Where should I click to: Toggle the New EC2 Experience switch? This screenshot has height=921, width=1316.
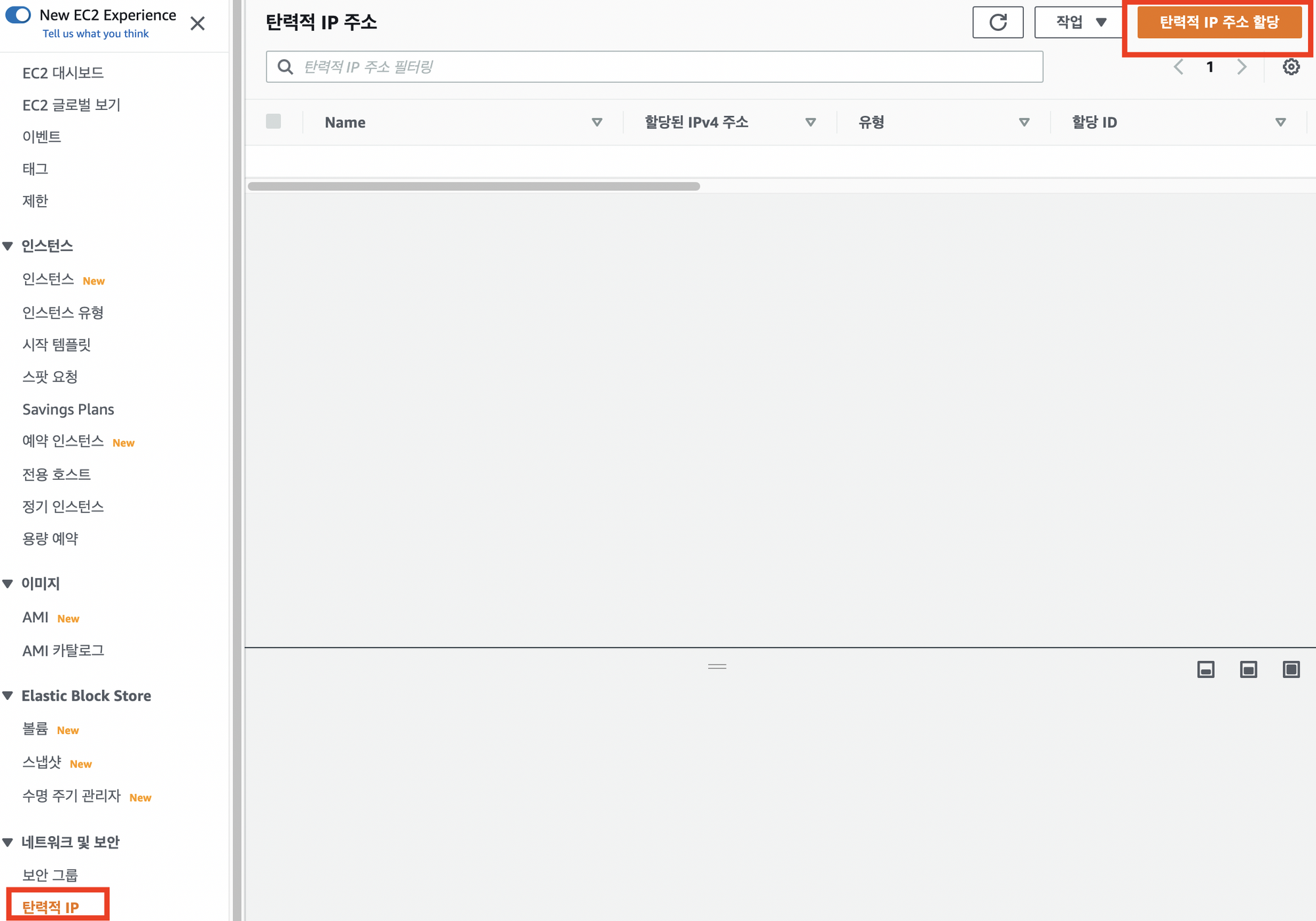click(18, 14)
